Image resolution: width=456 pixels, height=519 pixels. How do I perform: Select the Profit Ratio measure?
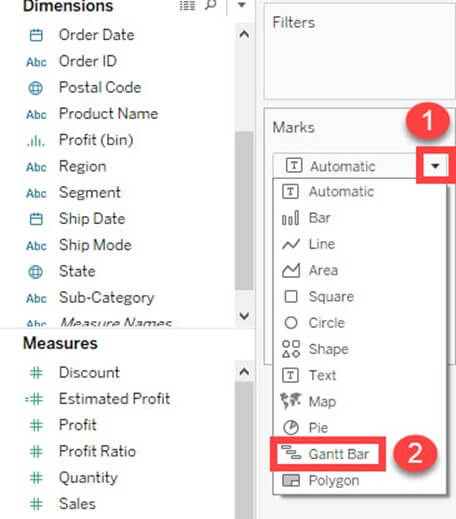(x=97, y=451)
